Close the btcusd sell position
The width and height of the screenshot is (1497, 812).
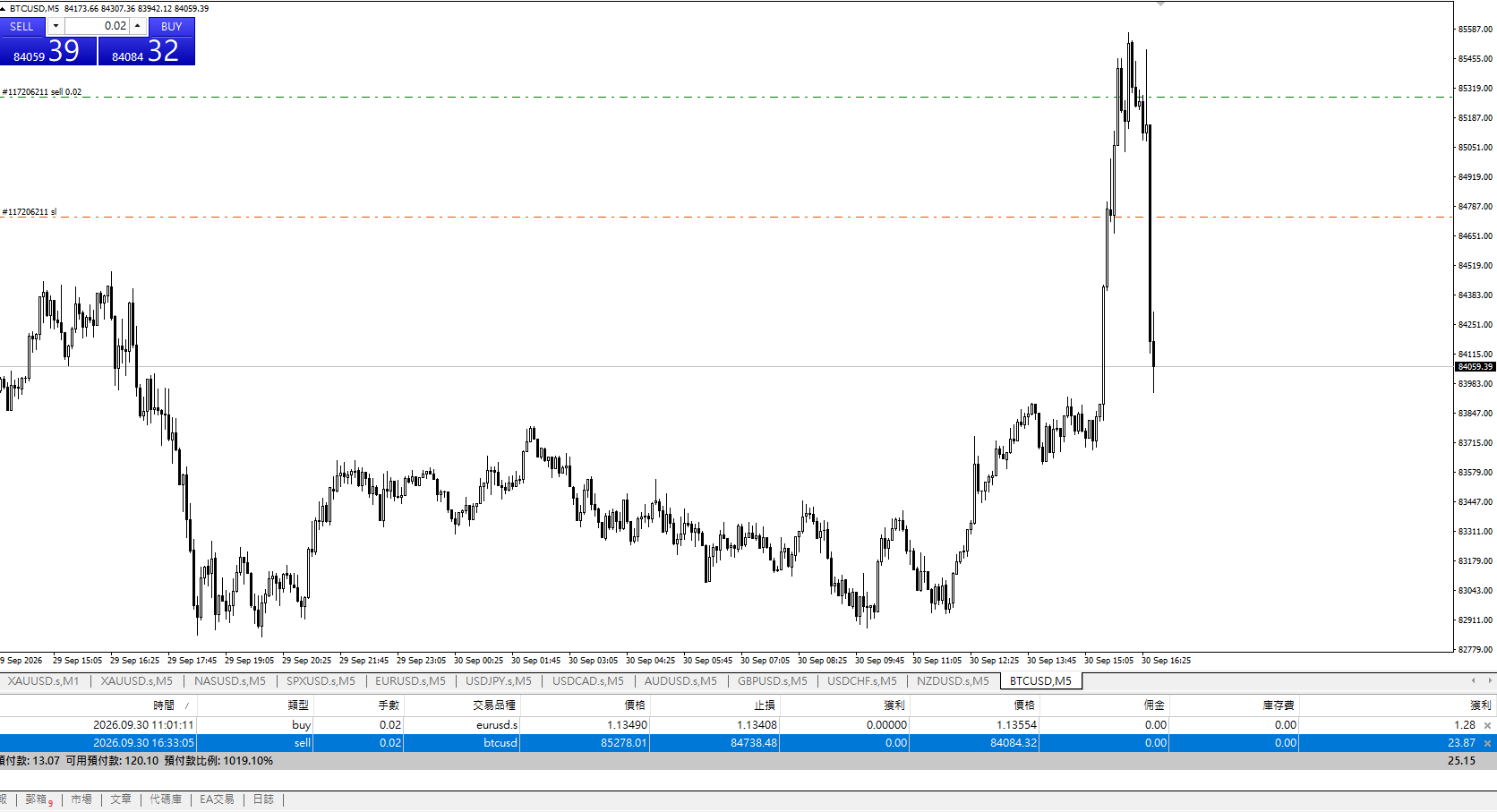(1488, 743)
